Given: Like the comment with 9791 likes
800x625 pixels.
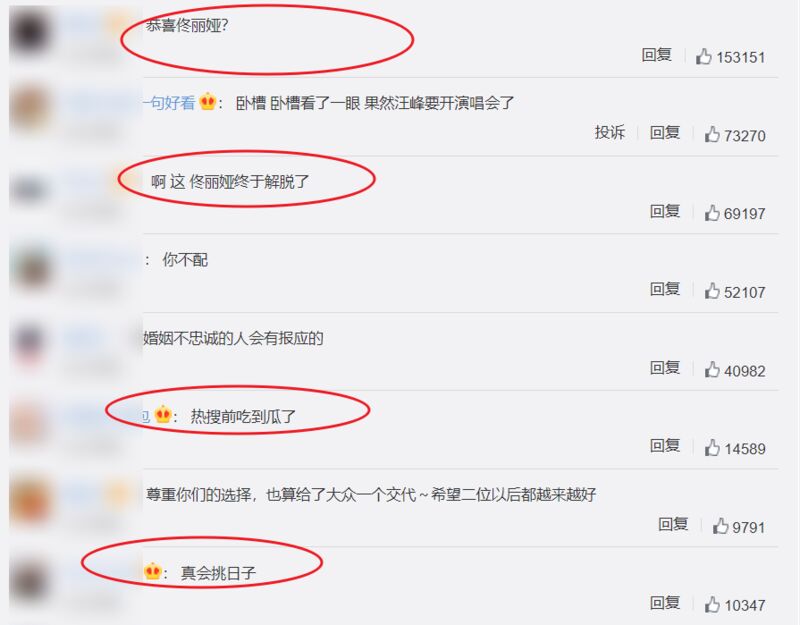Looking at the screenshot, I should [x=720, y=526].
